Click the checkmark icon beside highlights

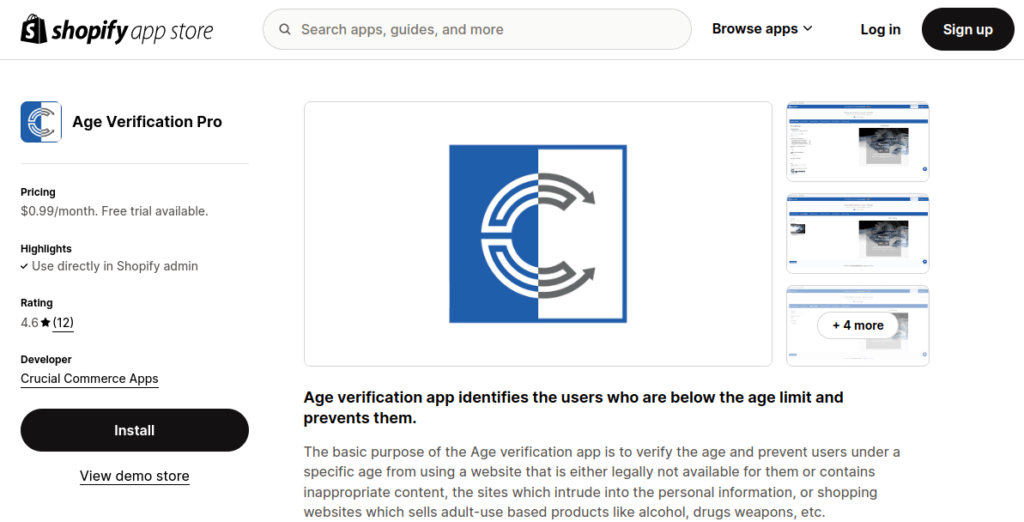coord(24,266)
